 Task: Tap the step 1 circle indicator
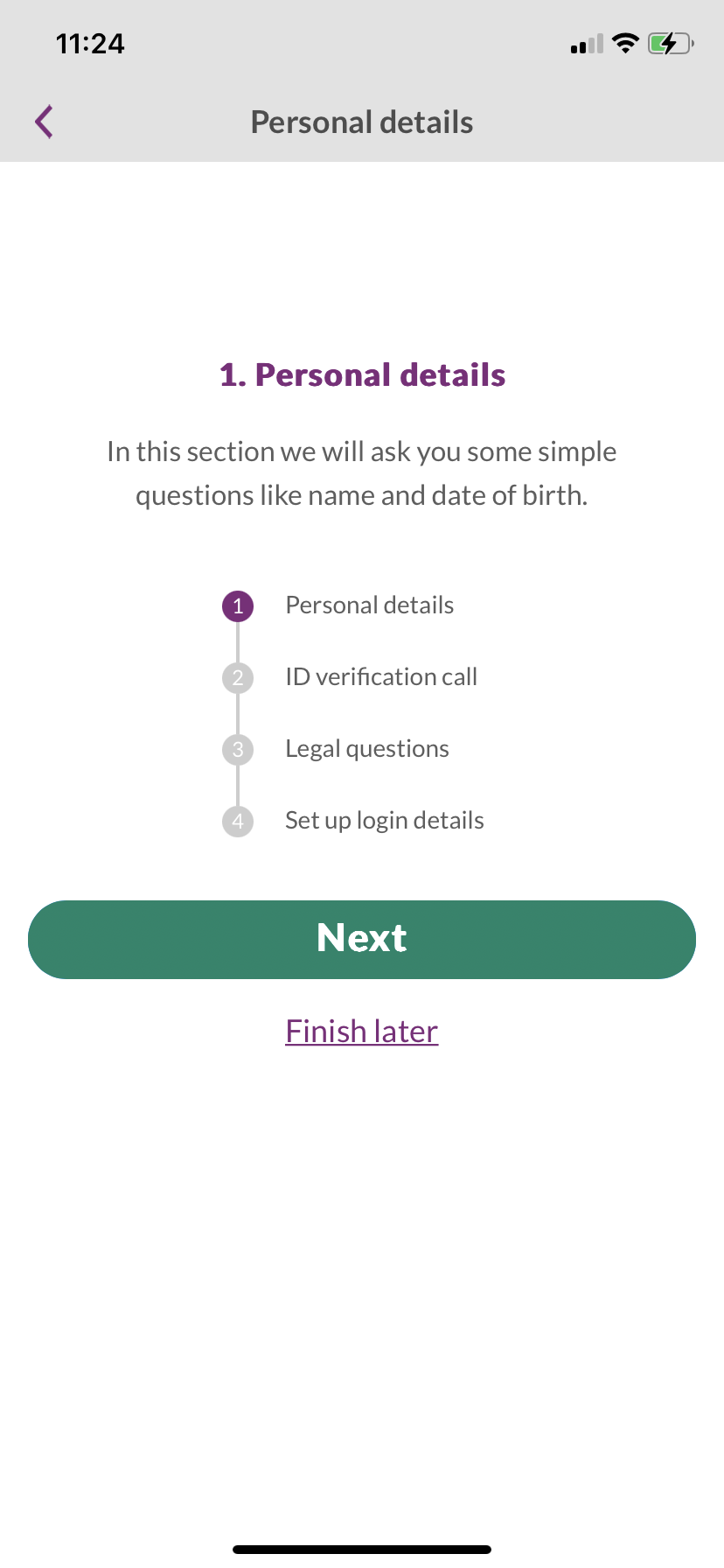[238, 606]
